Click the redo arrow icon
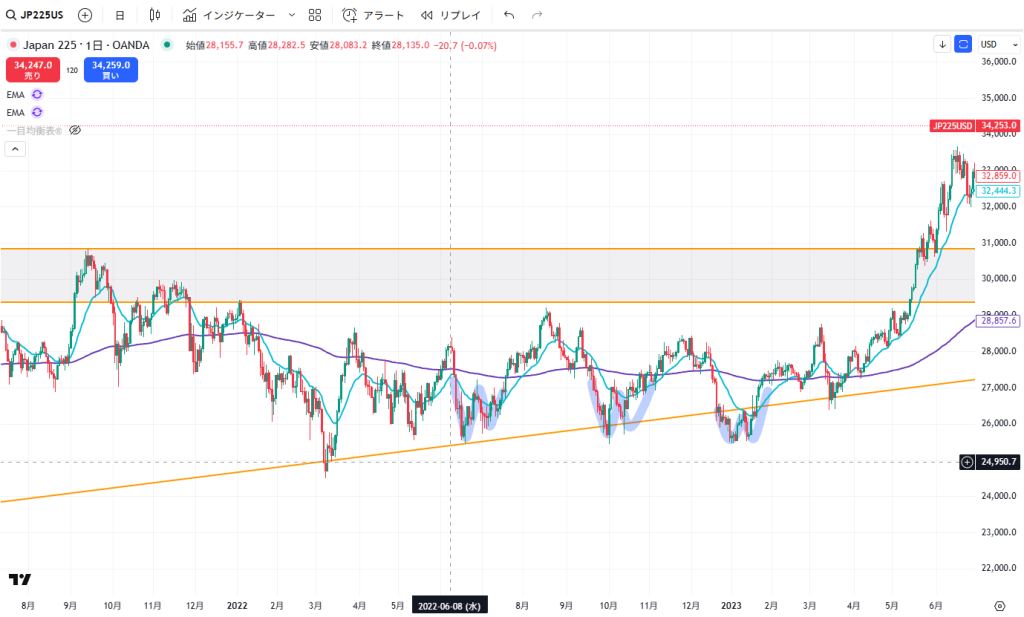The image size is (1024, 617). (538, 15)
